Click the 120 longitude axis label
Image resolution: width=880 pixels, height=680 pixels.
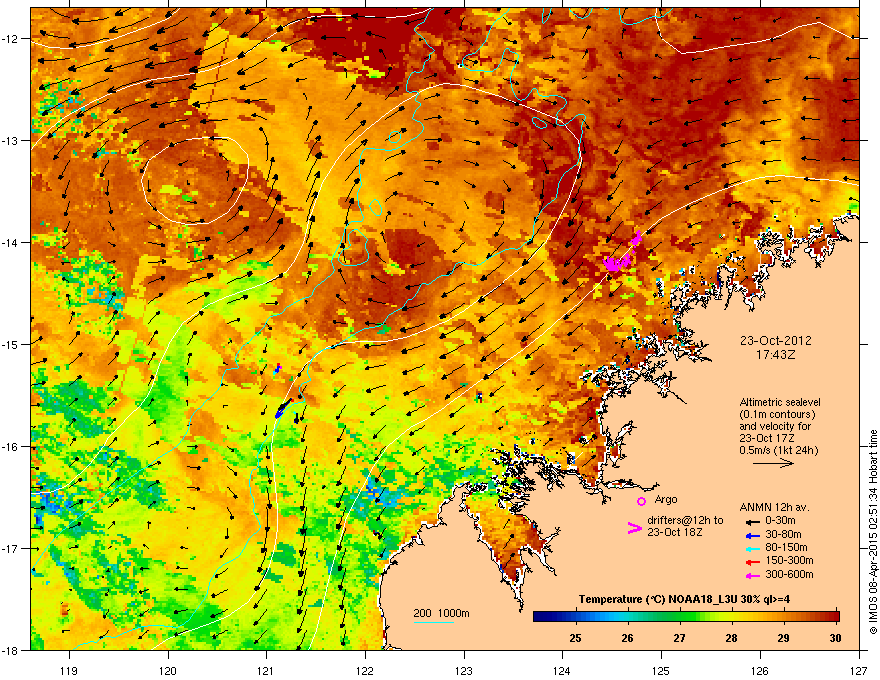pyautogui.click(x=168, y=670)
